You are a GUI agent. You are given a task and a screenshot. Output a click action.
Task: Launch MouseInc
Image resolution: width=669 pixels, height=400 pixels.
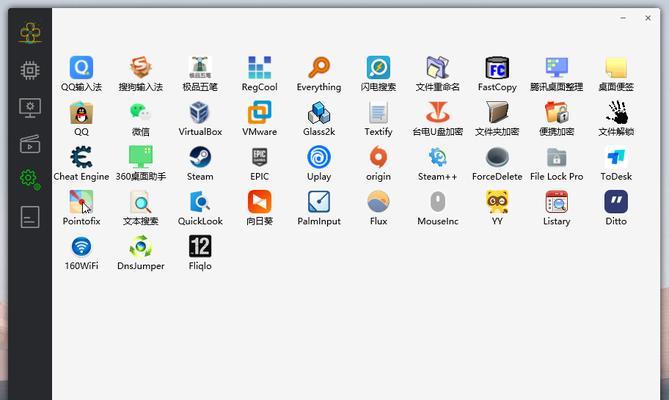[x=438, y=202]
